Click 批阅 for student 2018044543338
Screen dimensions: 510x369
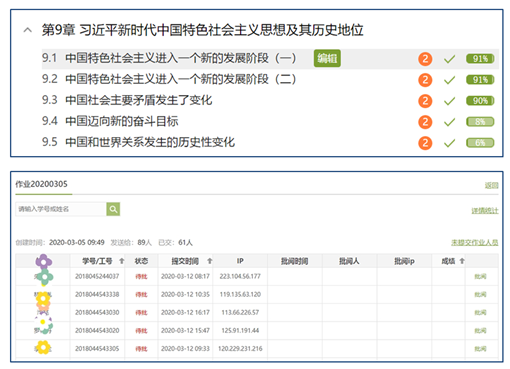pyautogui.click(x=480, y=294)
